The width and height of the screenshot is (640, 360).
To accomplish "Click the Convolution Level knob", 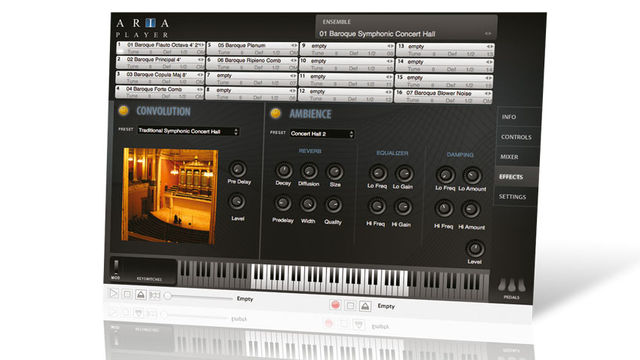I will 237,202.
